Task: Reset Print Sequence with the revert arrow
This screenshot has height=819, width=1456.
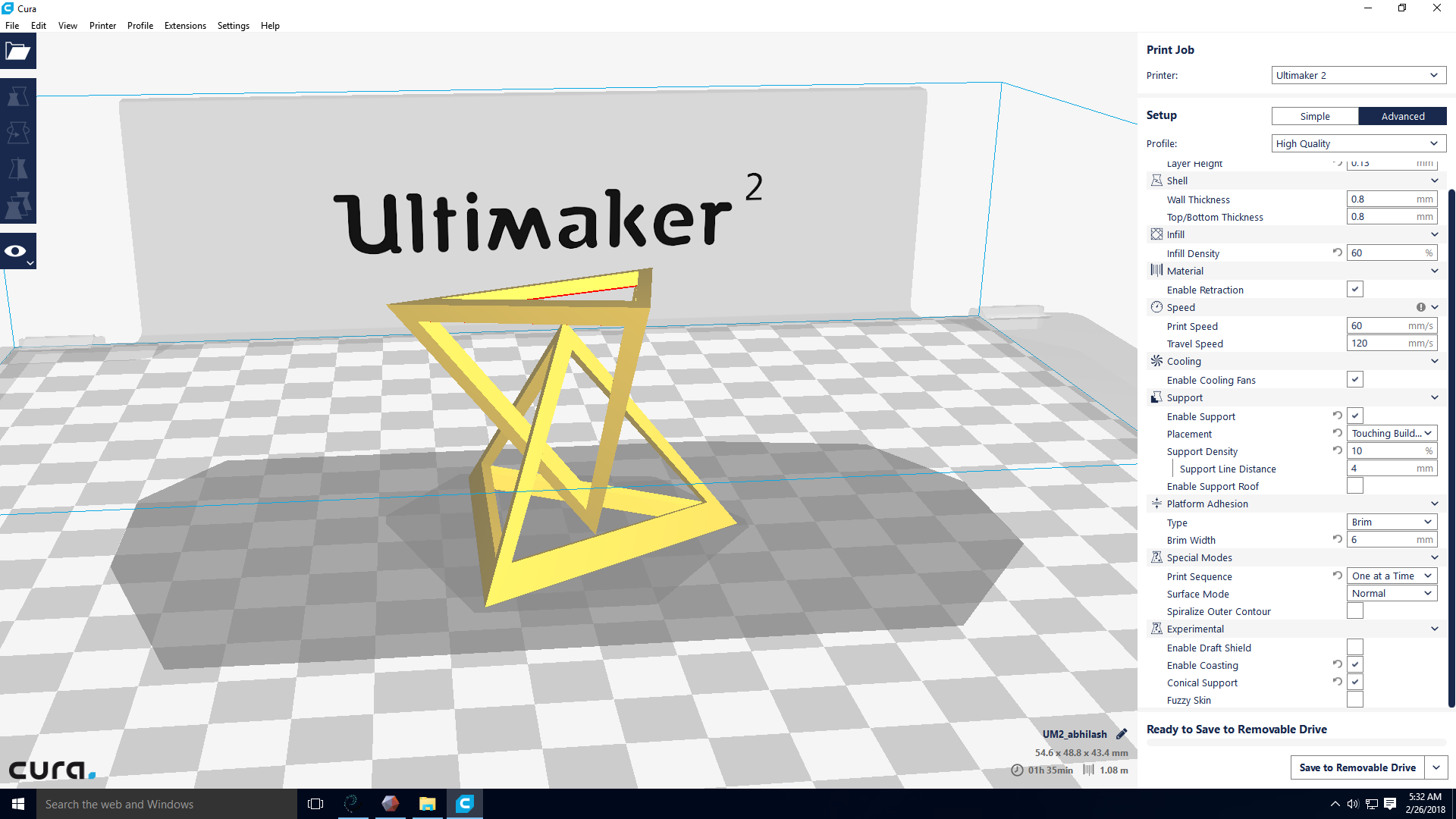Action: coord(1338,576)
